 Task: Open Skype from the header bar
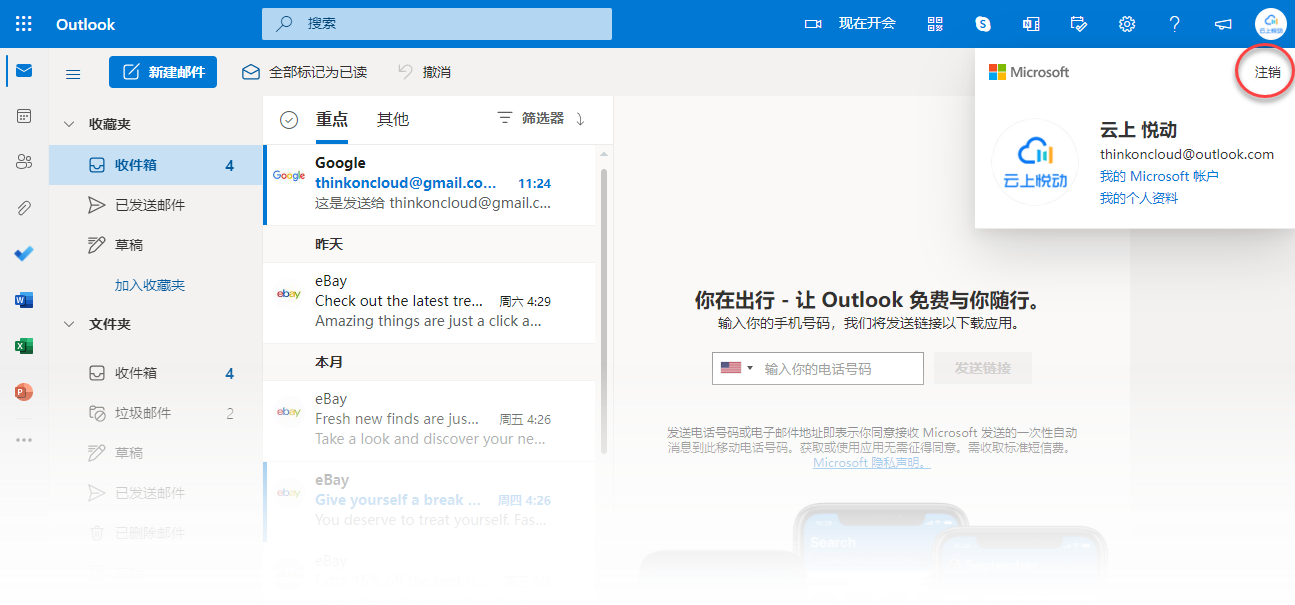click(984, 24)
